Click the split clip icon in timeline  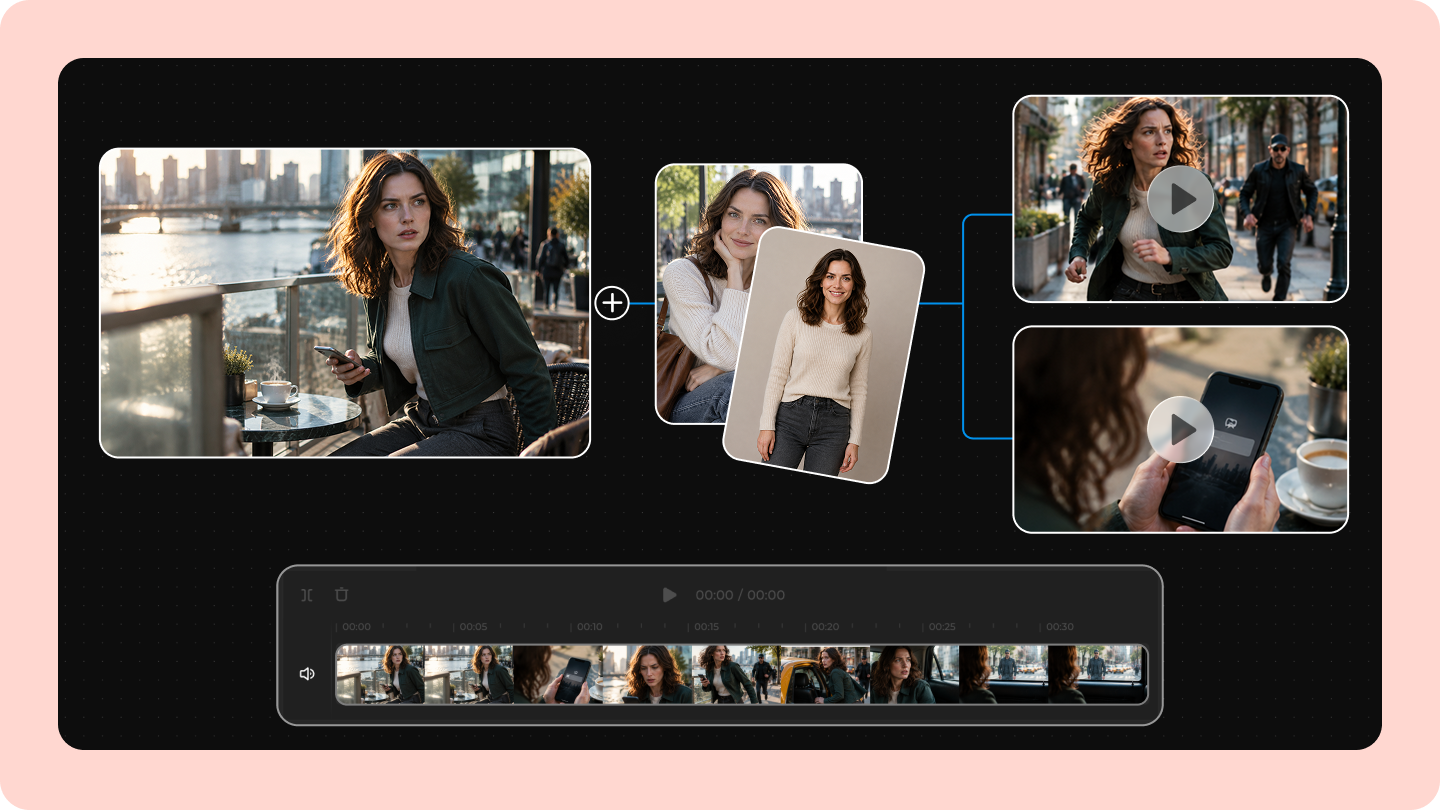coord(307,595)
